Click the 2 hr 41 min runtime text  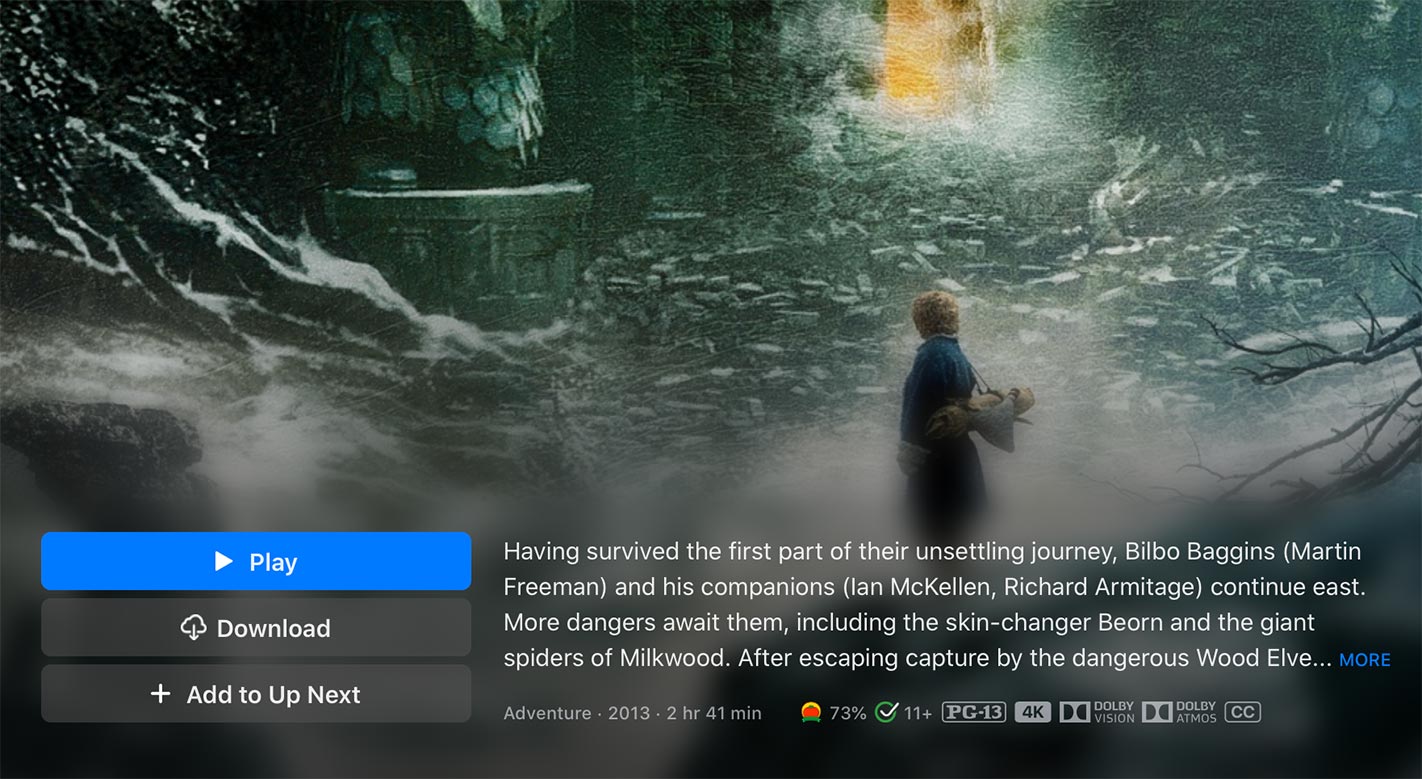pyautogui.click(x=714, y=713)
